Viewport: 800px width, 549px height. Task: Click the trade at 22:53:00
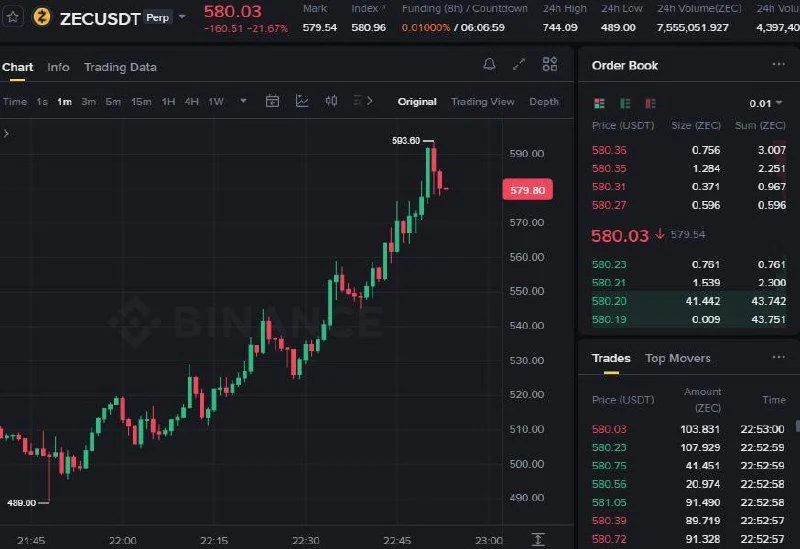click(689, 429)
